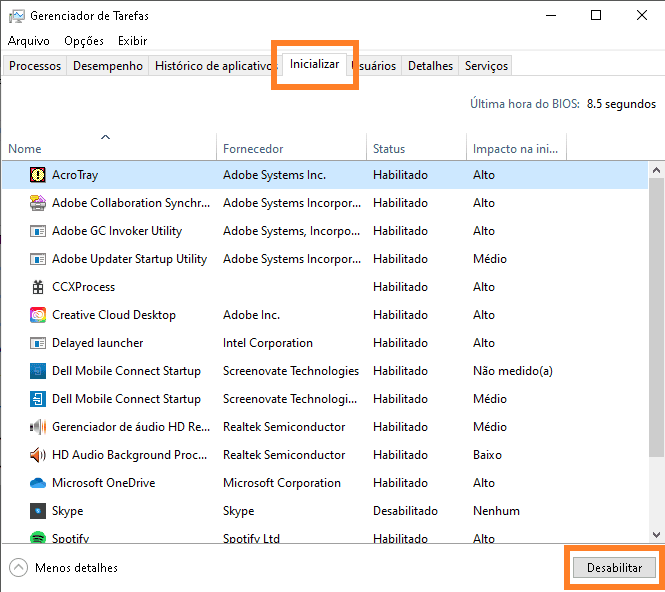Click the Baixo impact value

[x=487, y=455]
